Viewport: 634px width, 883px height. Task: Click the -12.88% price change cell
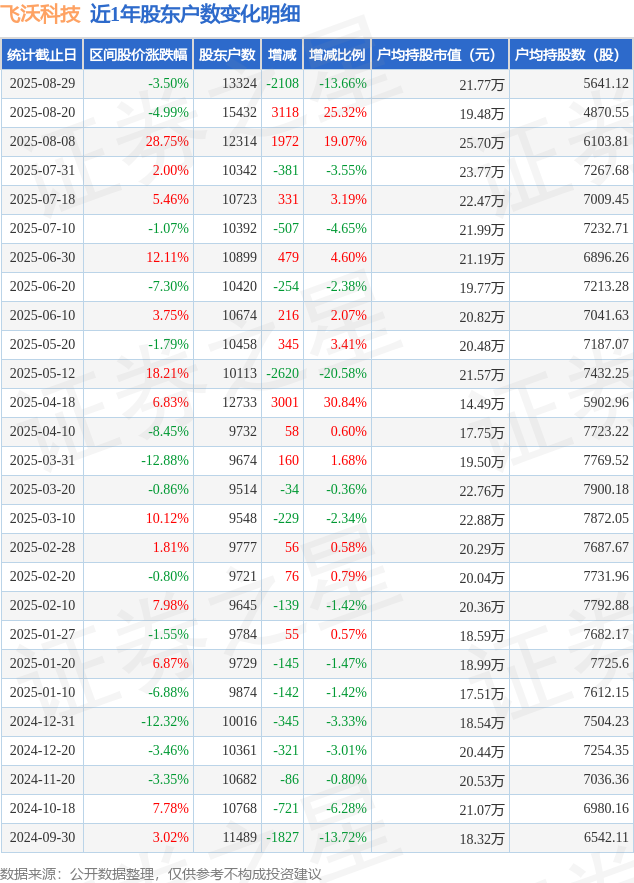(x=165, y=460)
